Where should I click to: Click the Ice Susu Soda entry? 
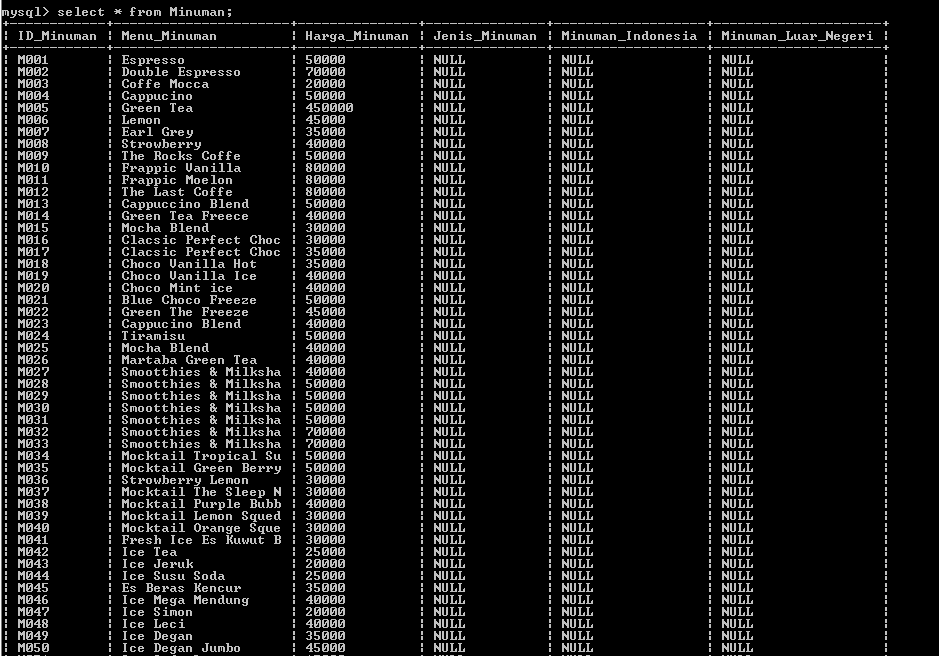tap(173, 576)
